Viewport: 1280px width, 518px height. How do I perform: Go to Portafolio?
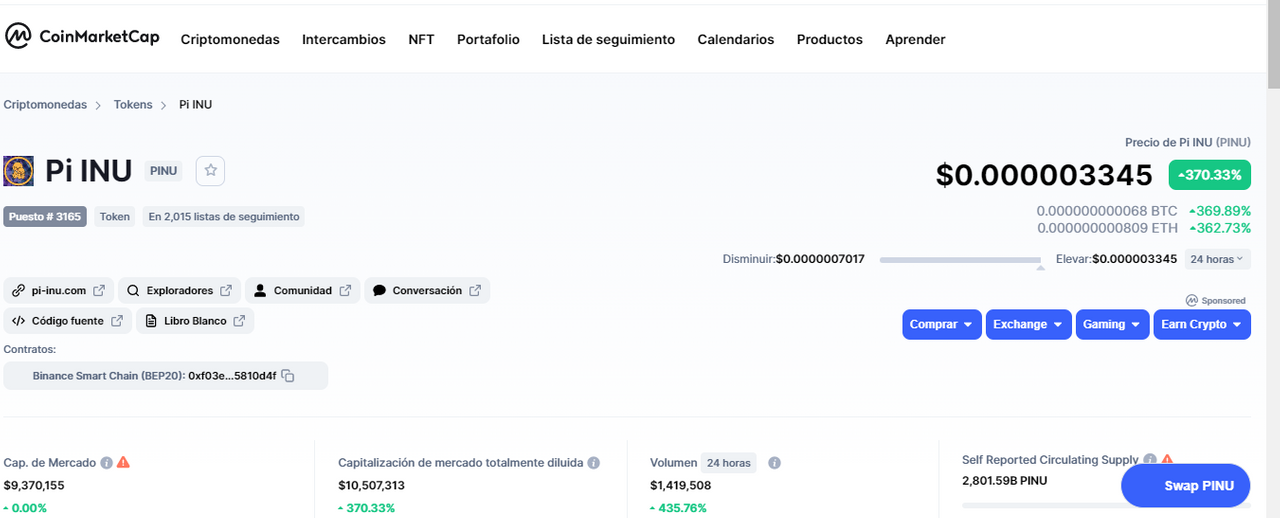coord(488,40)
